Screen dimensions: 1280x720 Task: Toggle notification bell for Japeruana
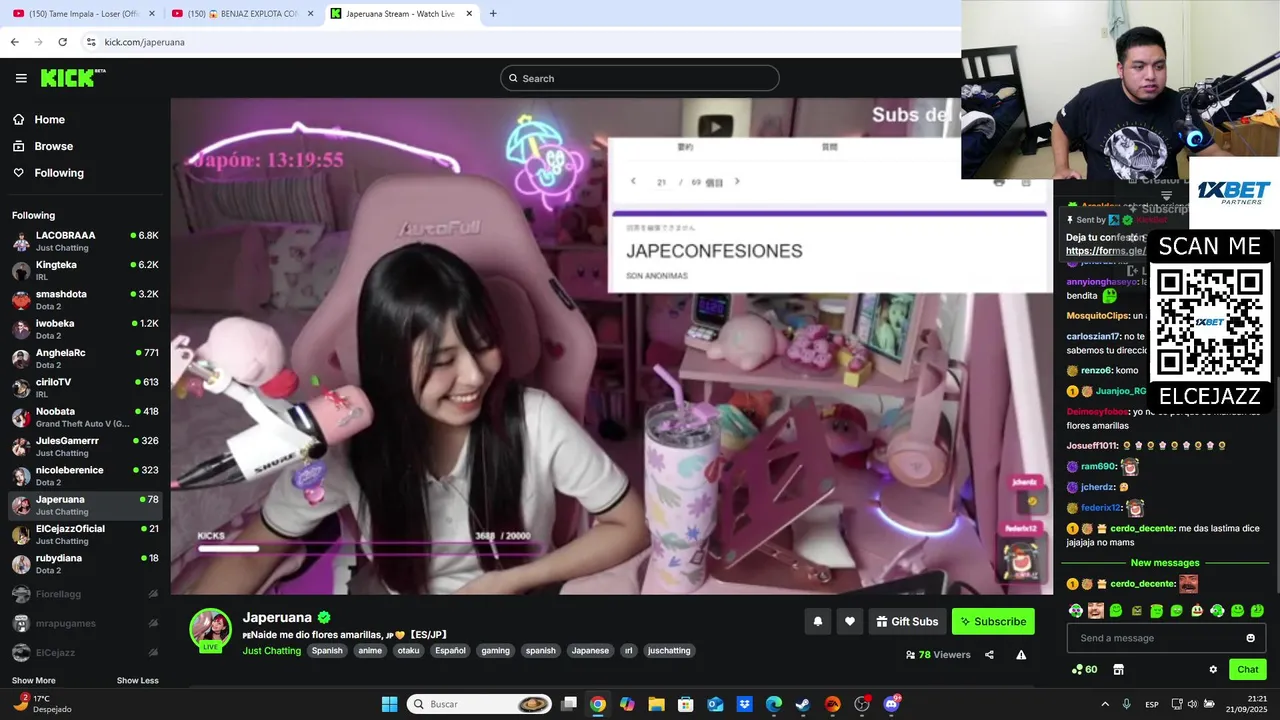tap(817, 621)
